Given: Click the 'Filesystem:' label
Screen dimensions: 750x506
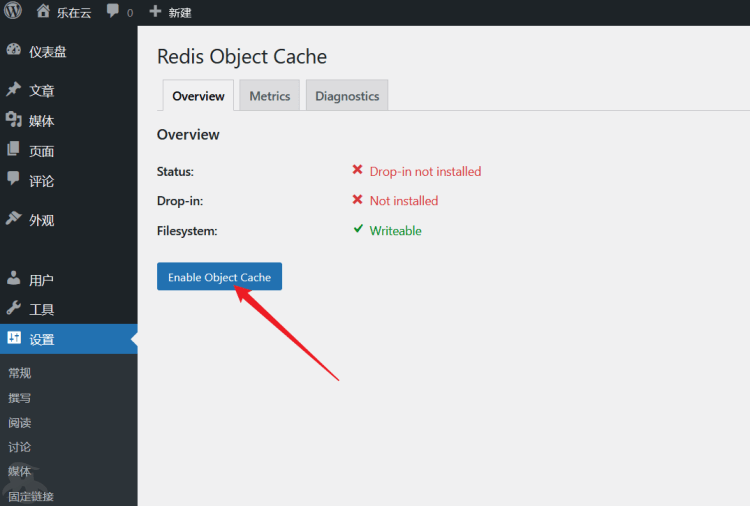Looking at the screenshot, I should coord(187,231).
